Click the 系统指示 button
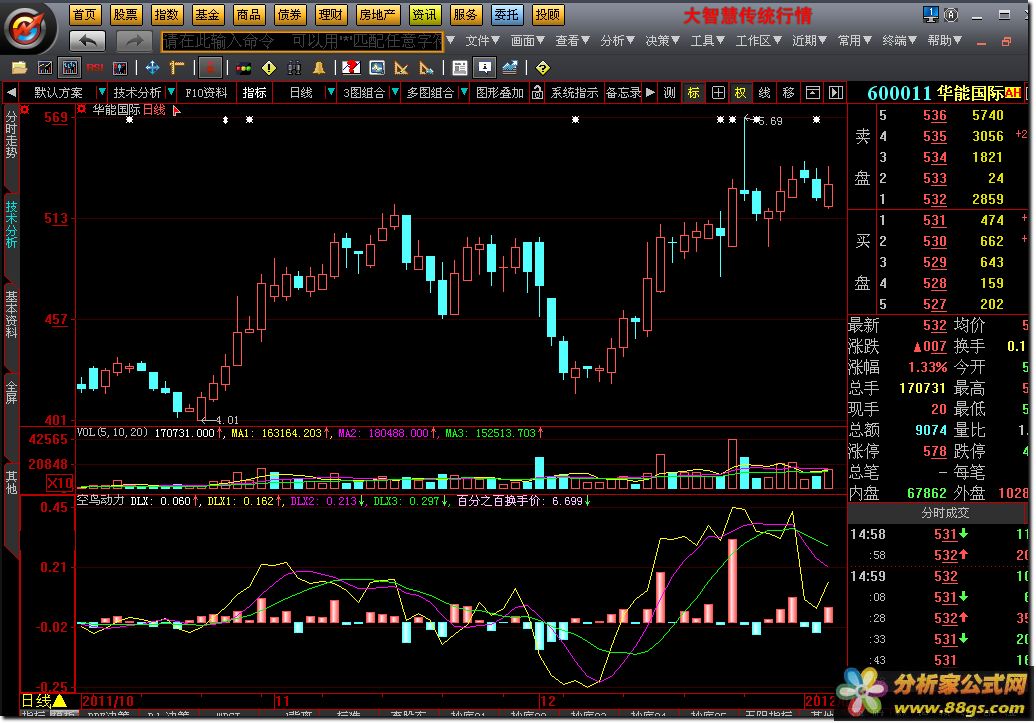This screenshot has height=723, width=1036. coord(574,93)
